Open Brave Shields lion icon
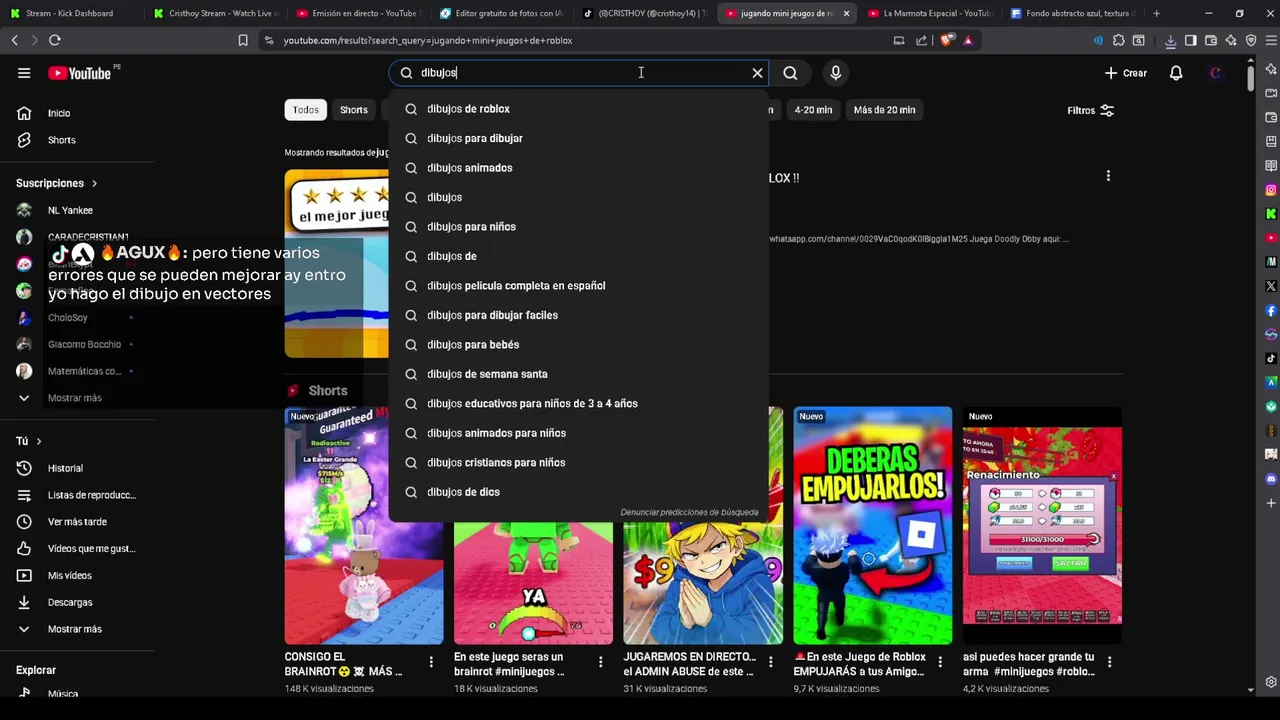This screenshot has height=720, width=1280. (947, 40)
